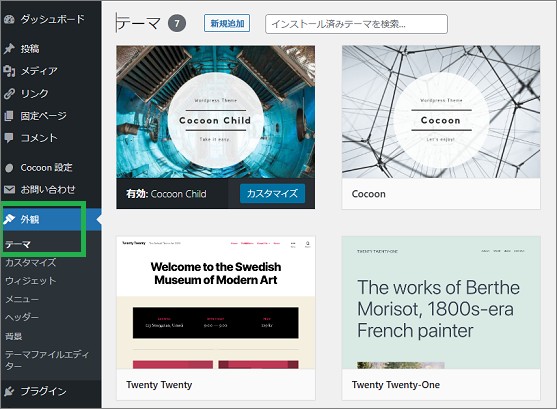Click the theme count badge 7
Viewport: 557px width, 409px height.
(177, 24)
